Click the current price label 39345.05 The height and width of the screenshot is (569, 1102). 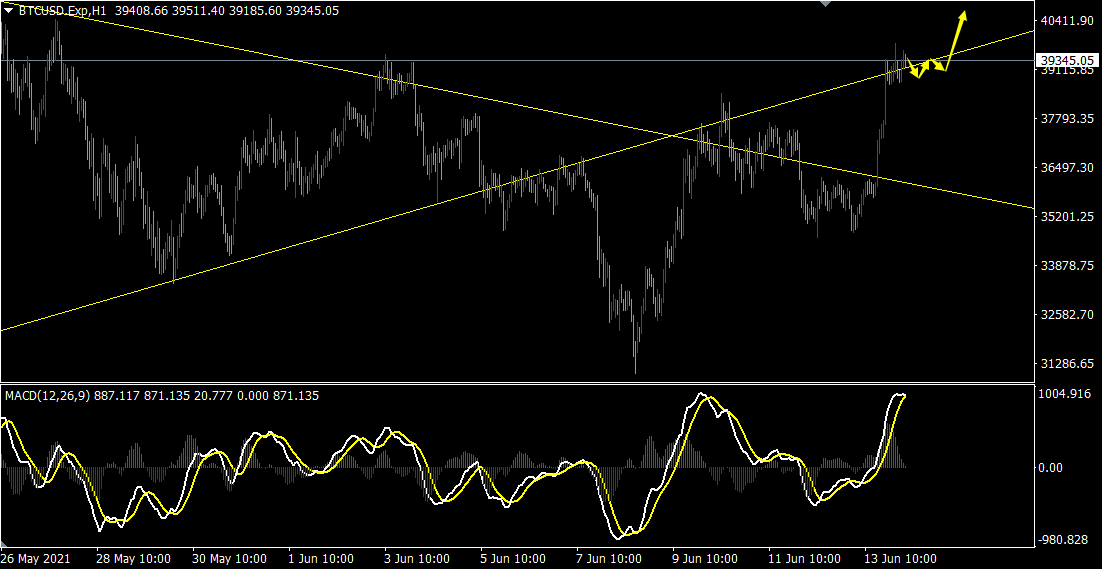click(x=1066, y=60)
